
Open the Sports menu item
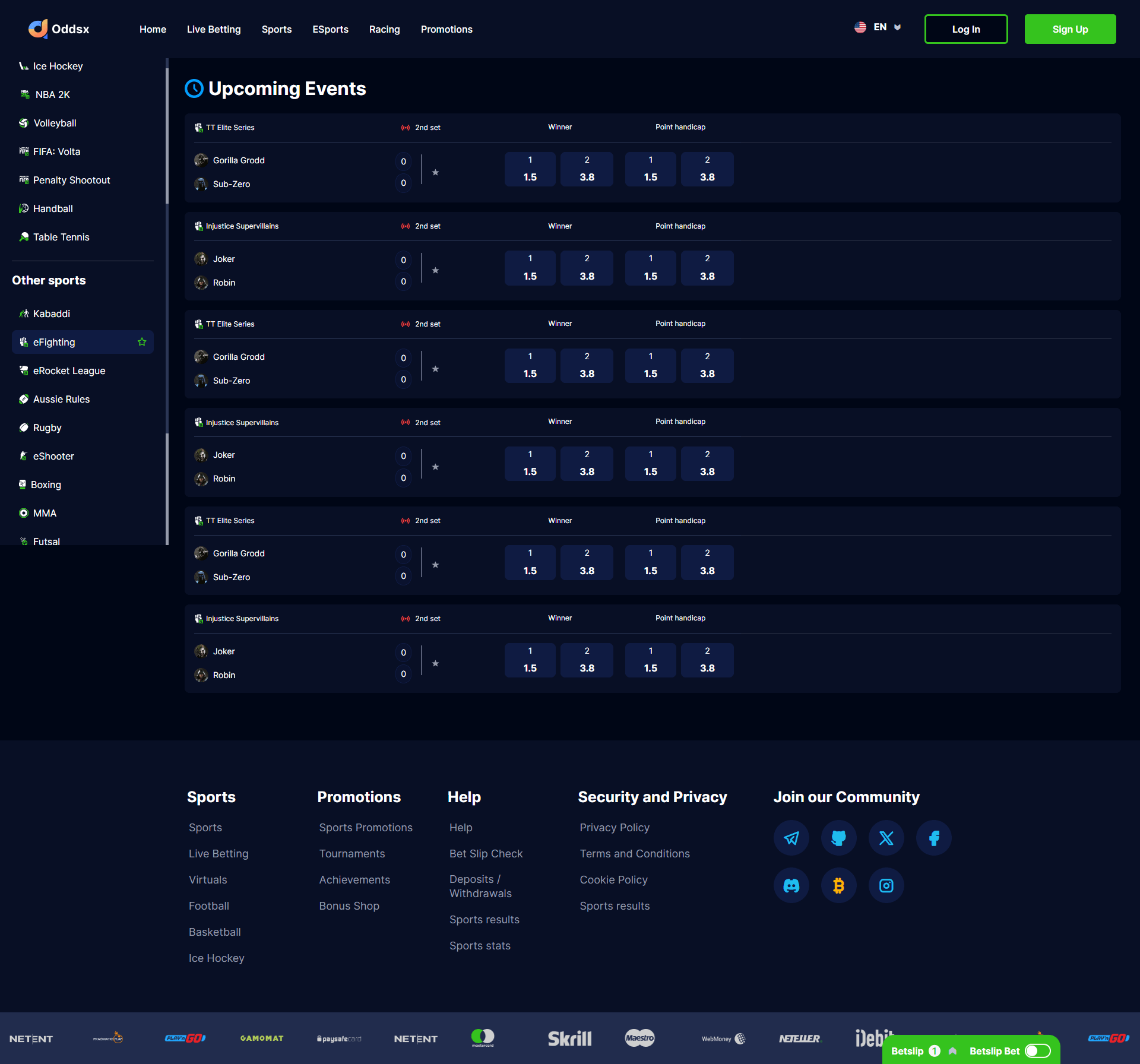pos(276,29)
